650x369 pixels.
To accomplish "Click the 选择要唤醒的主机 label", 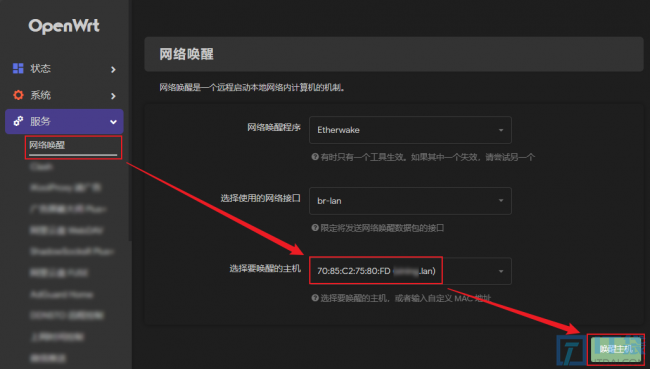I will [265, 269].
